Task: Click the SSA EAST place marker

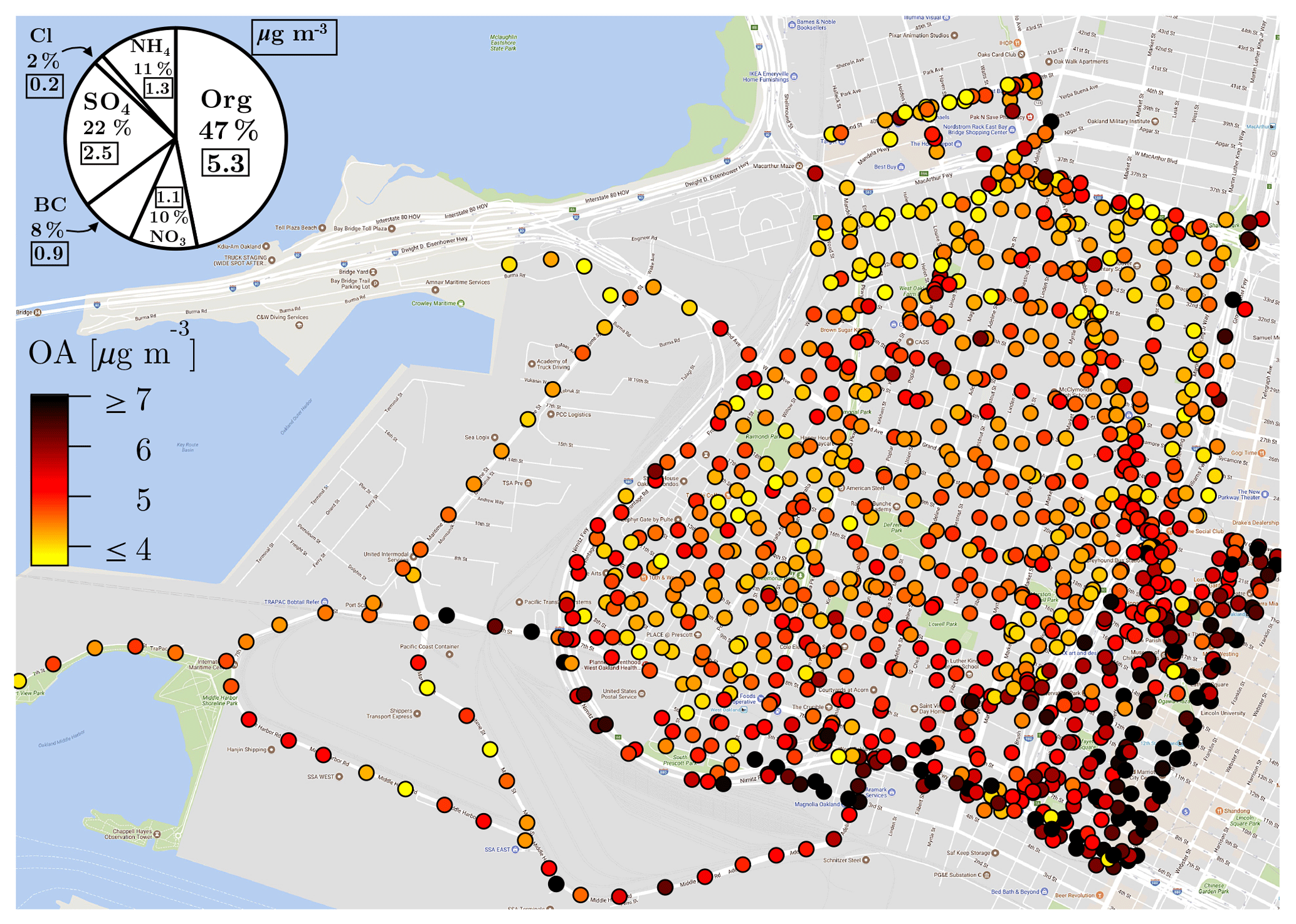Action: tap(515, 849)
